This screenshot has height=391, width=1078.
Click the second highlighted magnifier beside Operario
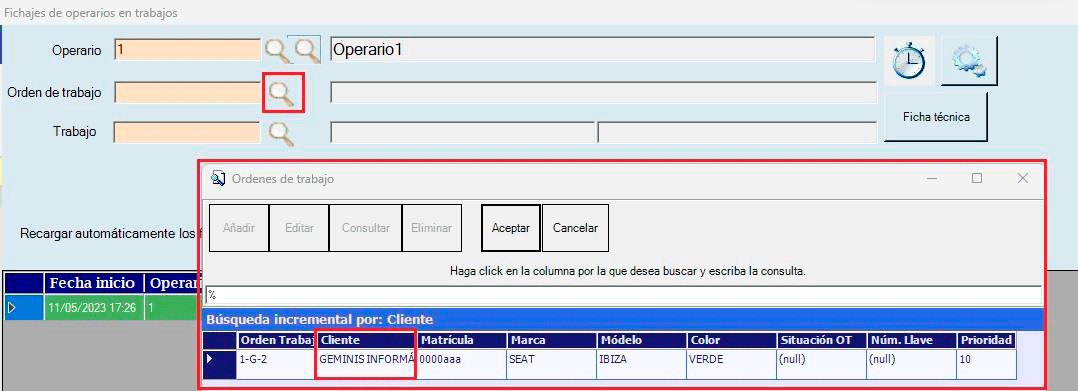click(306, 50)
